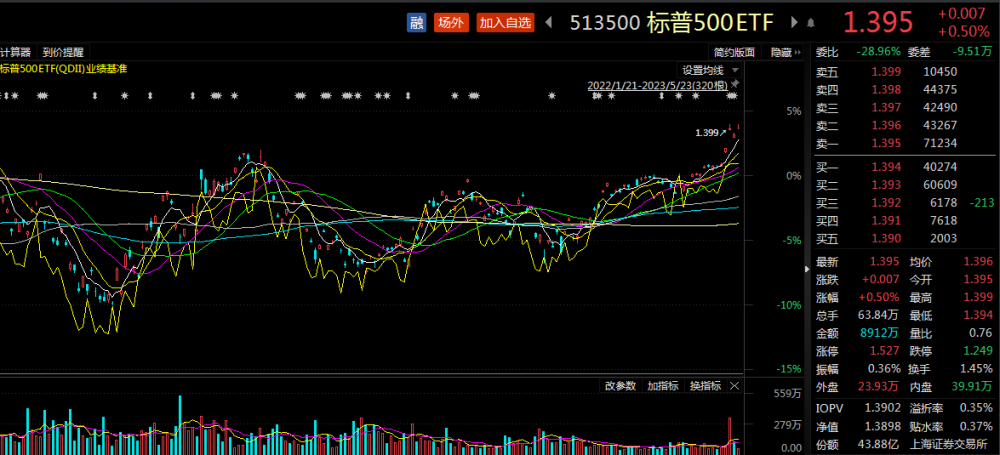
Task: Click the 2022/1/21-2023/5/23 date range link
Action: pyautogui.click(x=657, y=85)
